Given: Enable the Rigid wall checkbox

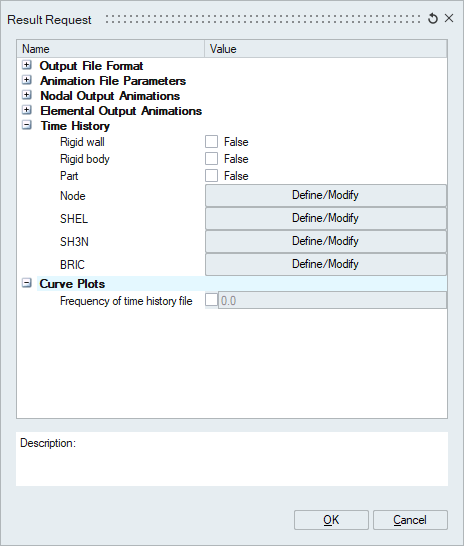Looking at the screenshot, I should point(211,142).
